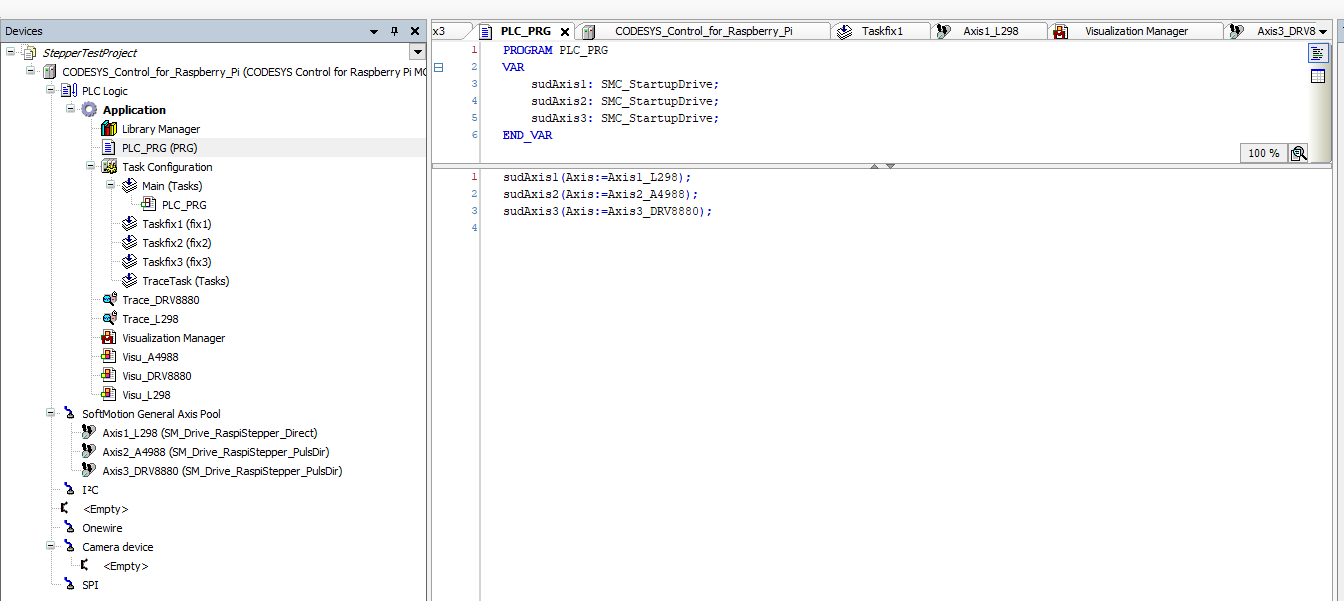Select PLC_PRG (PRG) in device tree
The height and width of the screenshot is (601, 1344).
pos(159,148)
